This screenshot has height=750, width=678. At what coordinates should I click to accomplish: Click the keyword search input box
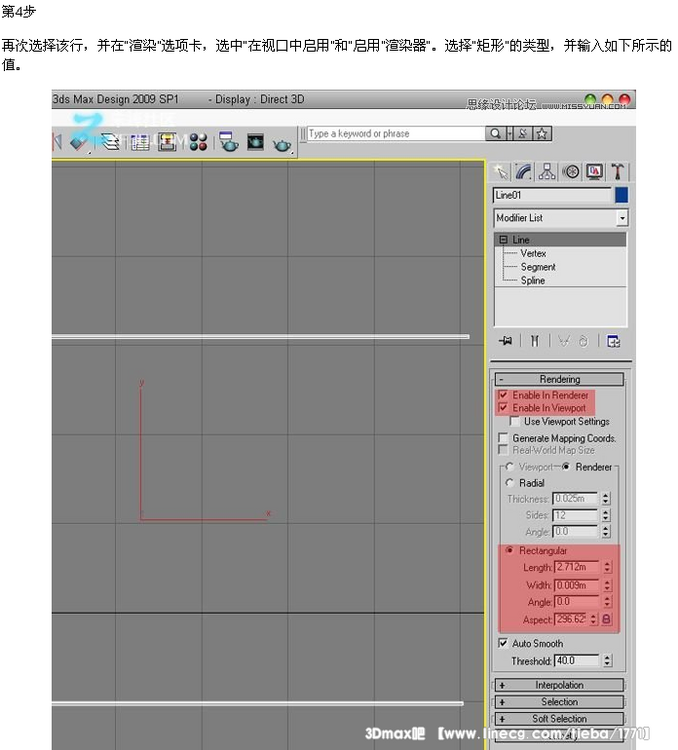point(396,133)
